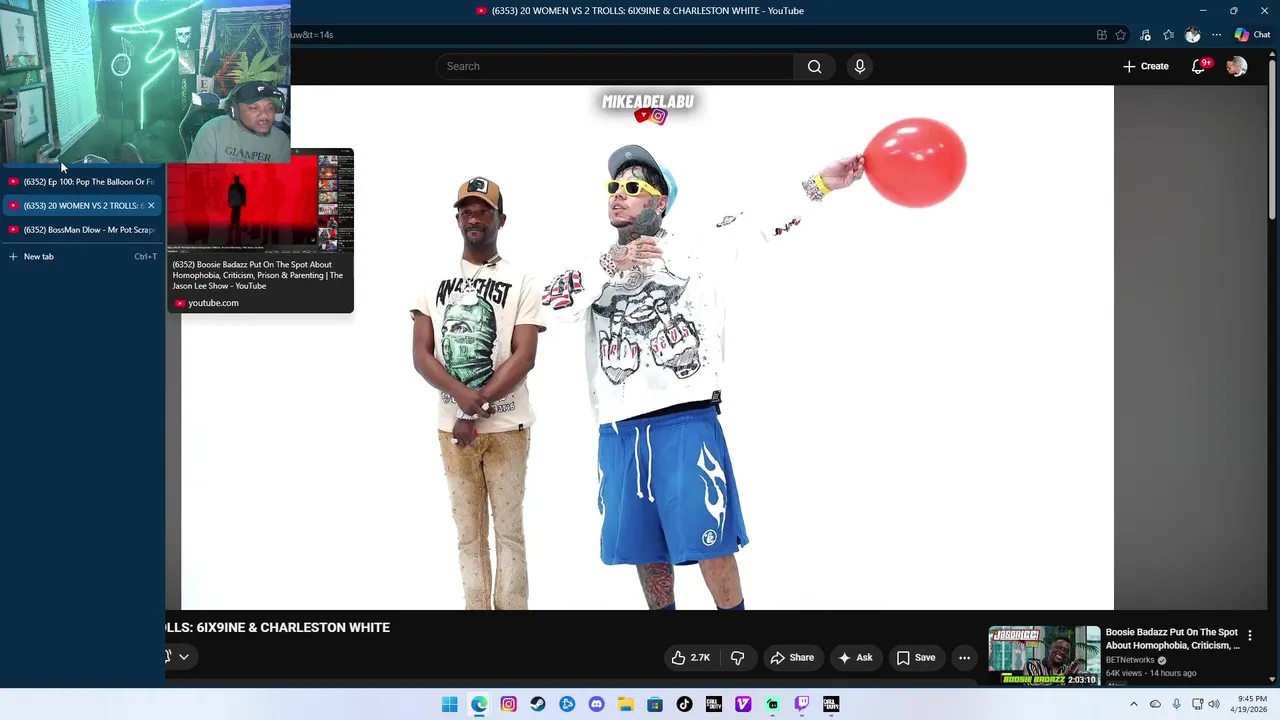The image size is (1280, 720).
Task: Click microphone in use tray icon
Action: coord(1176,704)
